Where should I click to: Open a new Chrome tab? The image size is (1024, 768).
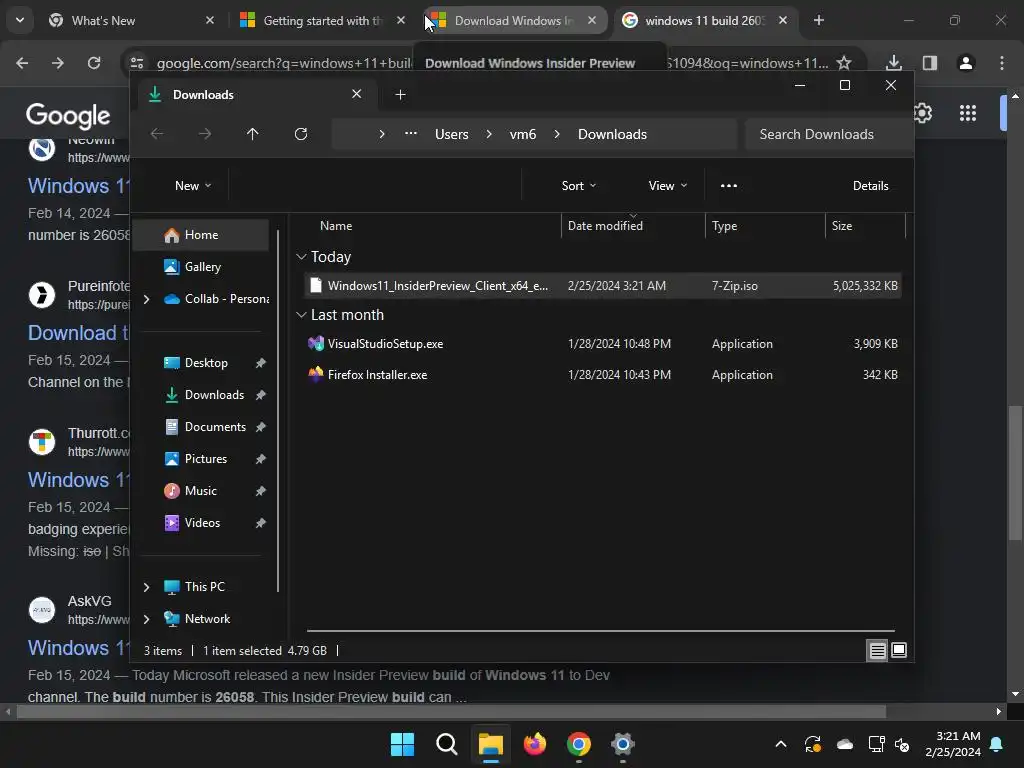pyautogui.click(x=818, y=21)
